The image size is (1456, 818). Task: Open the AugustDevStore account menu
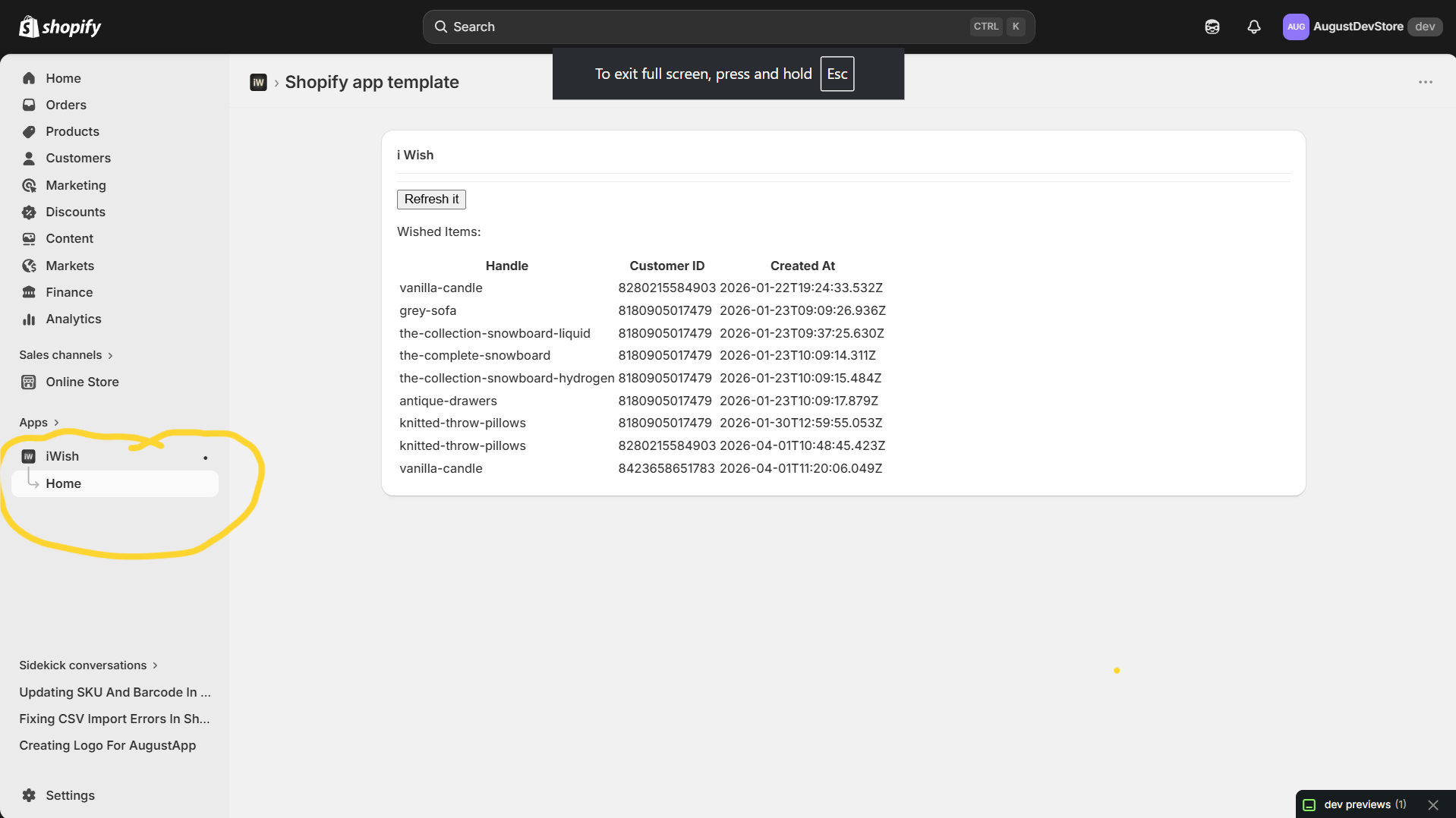click(1362, 27)
